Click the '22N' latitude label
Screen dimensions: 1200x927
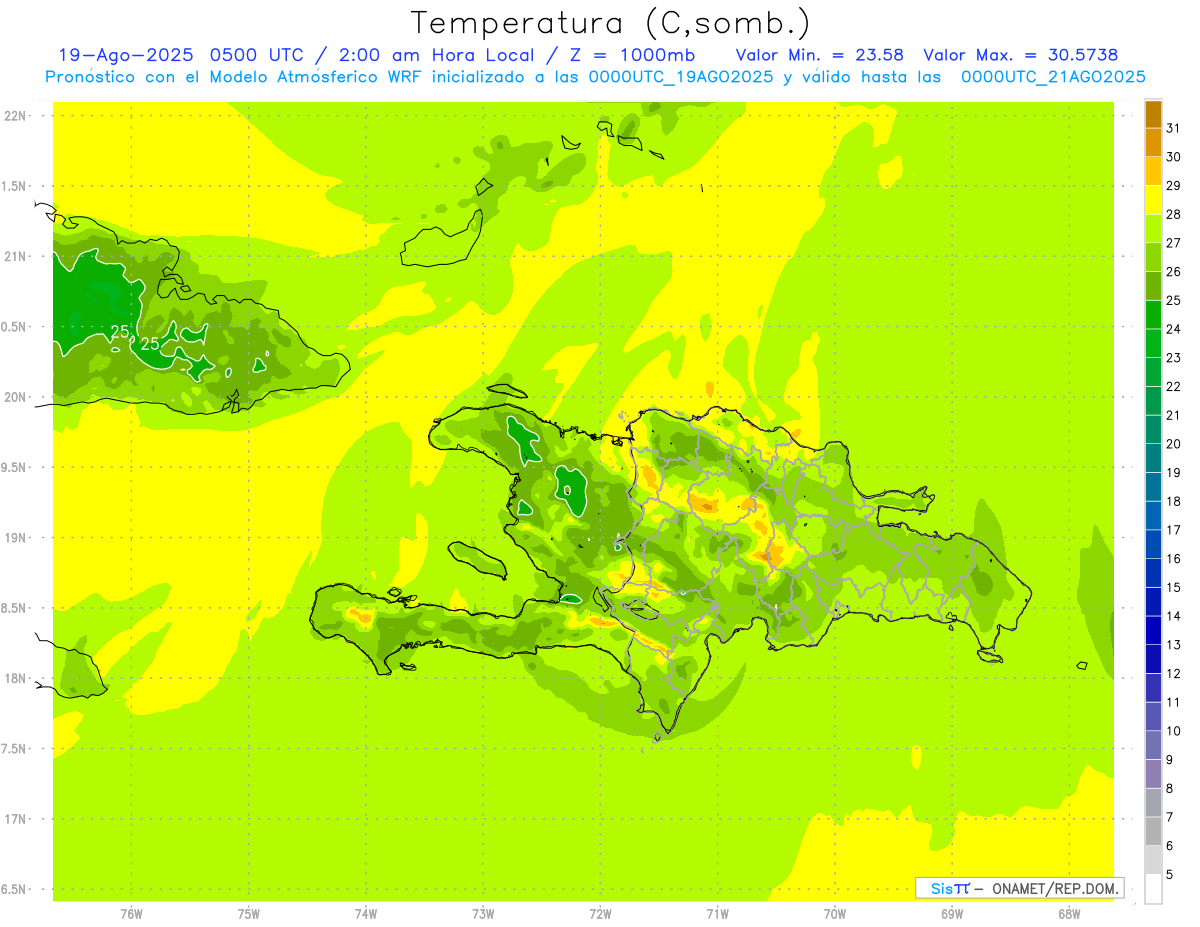click(16, 115)
